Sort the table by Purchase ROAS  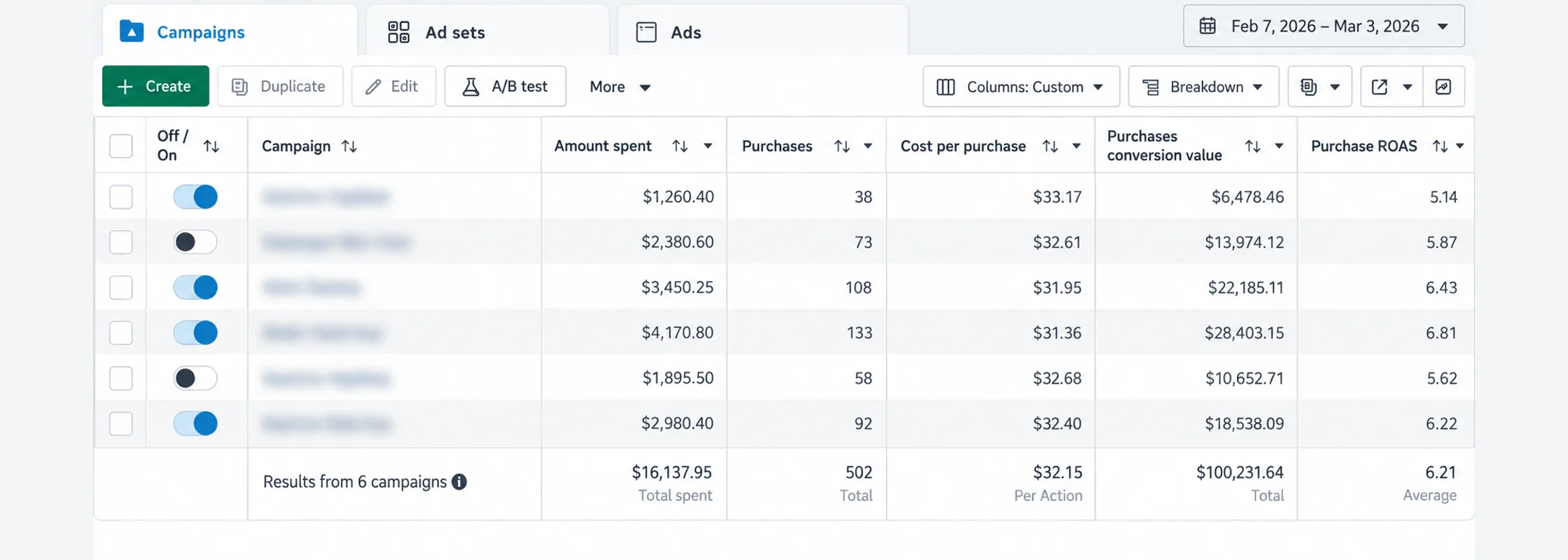coord(1440,146)
